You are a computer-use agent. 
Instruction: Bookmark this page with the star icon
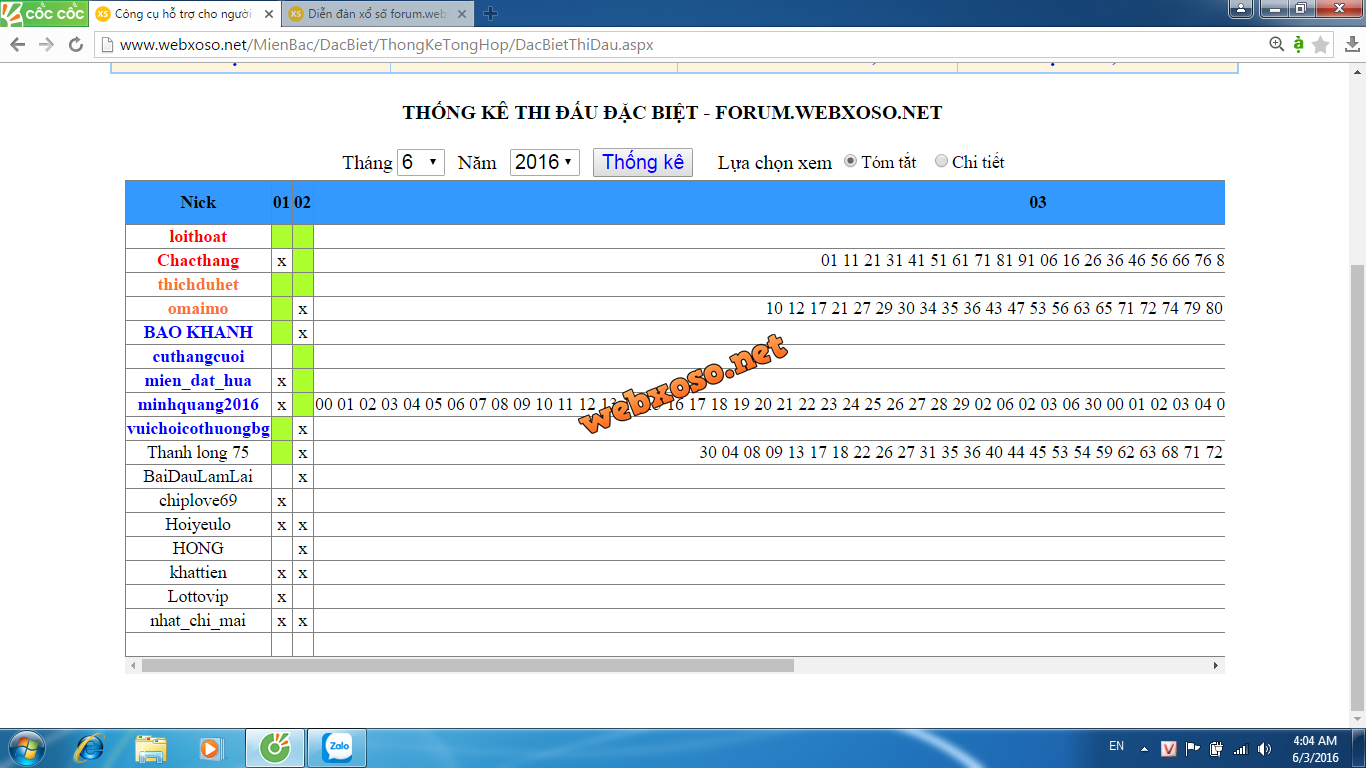click(1321, 45)
